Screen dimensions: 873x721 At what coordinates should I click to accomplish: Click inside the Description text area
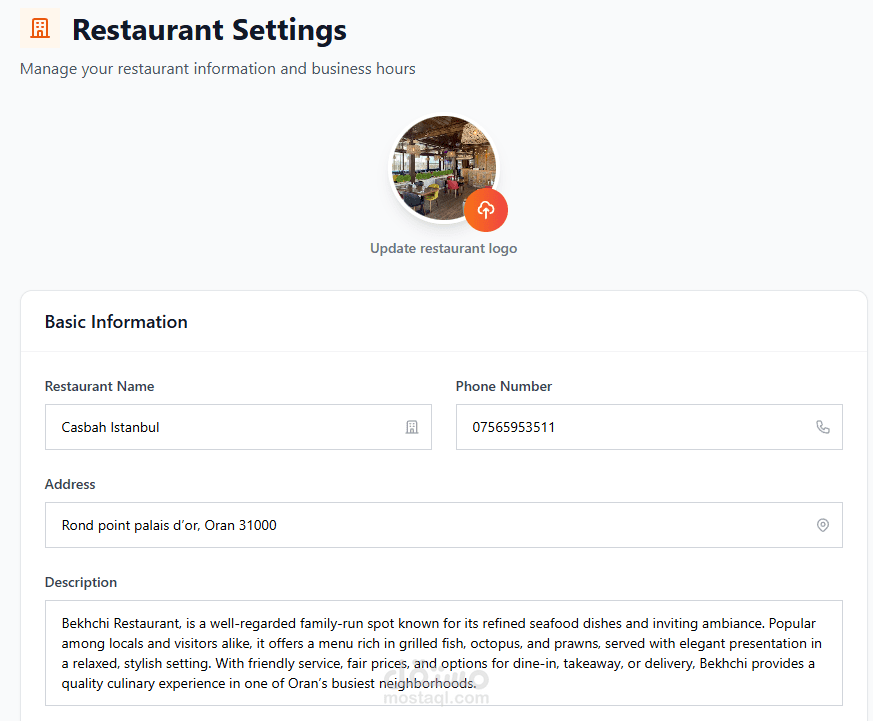[x=444, y=653]
